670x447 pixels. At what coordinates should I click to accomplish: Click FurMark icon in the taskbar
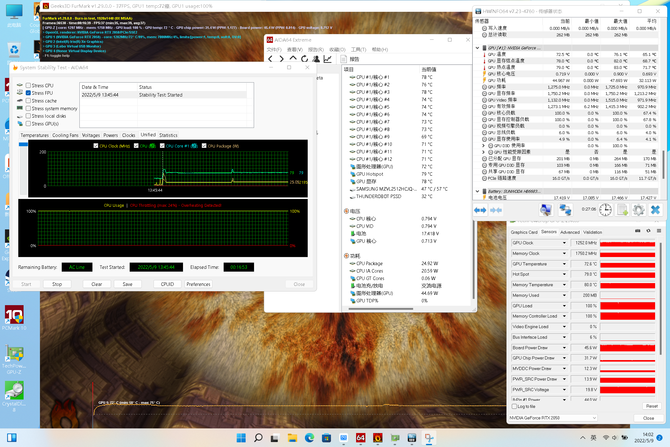click(x=378, y=438)
